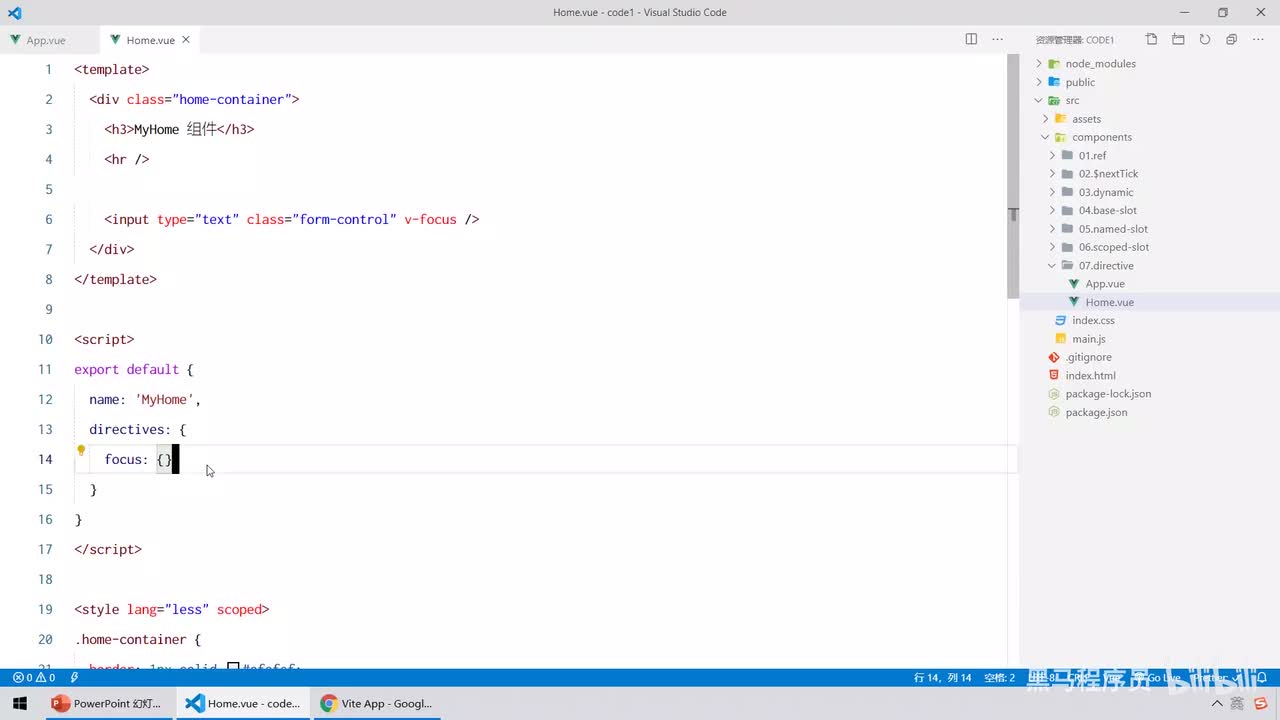This screenshot has width=1280, height=720.
Task: Click the Home.vue VS Code taskbar button
Action: point(243,703)
